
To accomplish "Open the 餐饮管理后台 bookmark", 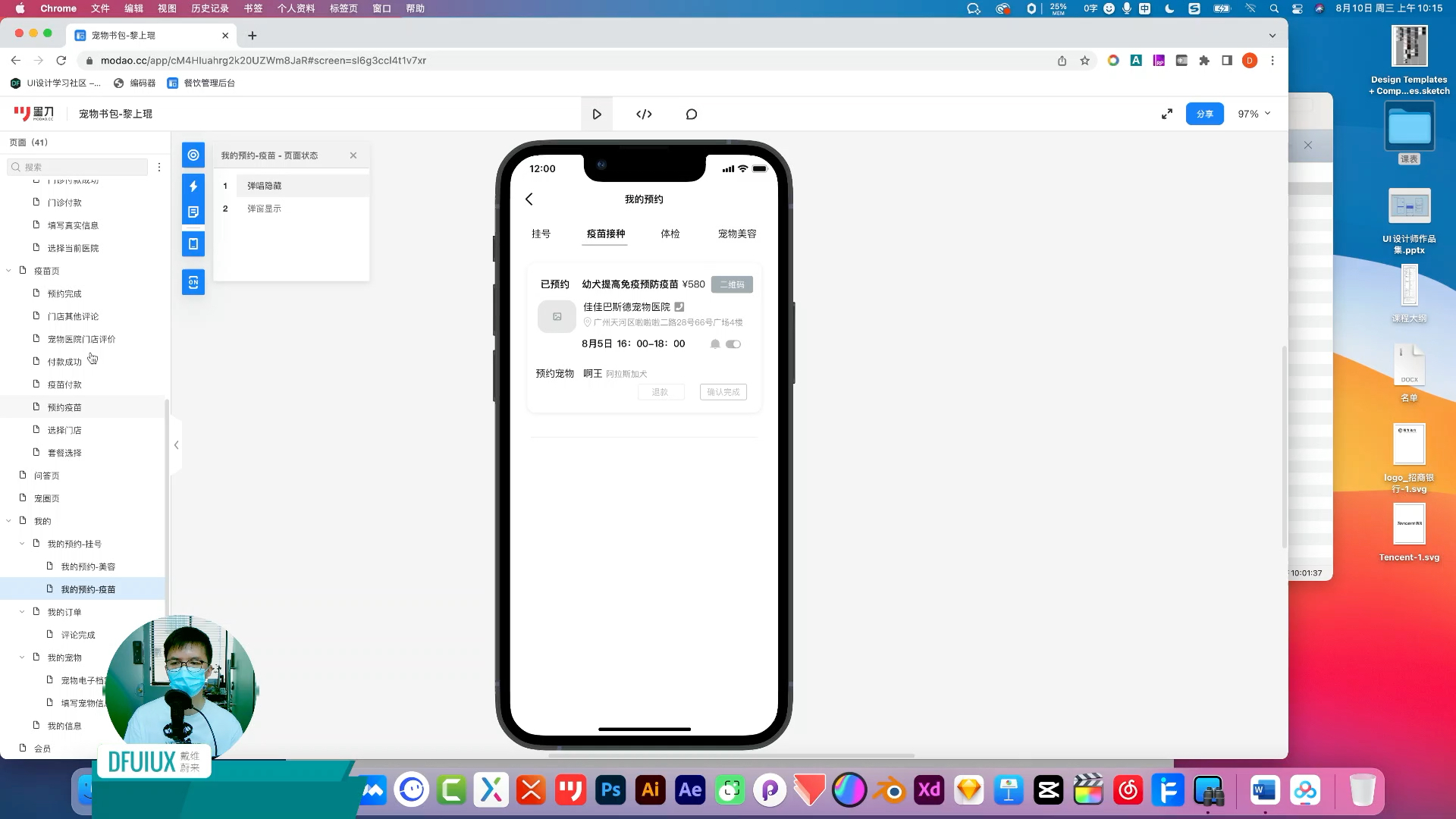I will [x=201, y=83].
